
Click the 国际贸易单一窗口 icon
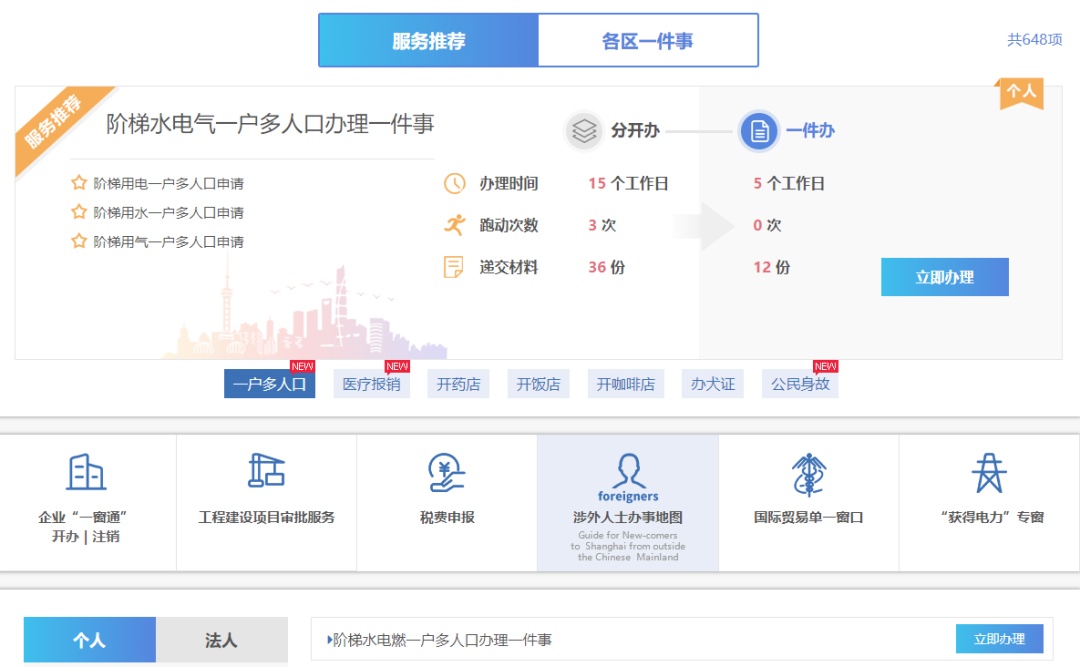808,474
